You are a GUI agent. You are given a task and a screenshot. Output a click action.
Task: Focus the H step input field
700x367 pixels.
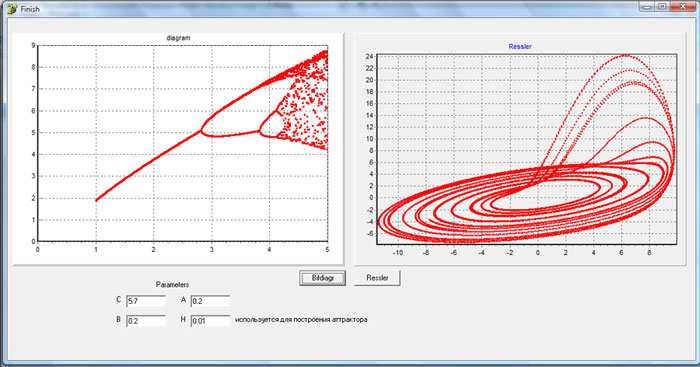(x=210, y=321)
